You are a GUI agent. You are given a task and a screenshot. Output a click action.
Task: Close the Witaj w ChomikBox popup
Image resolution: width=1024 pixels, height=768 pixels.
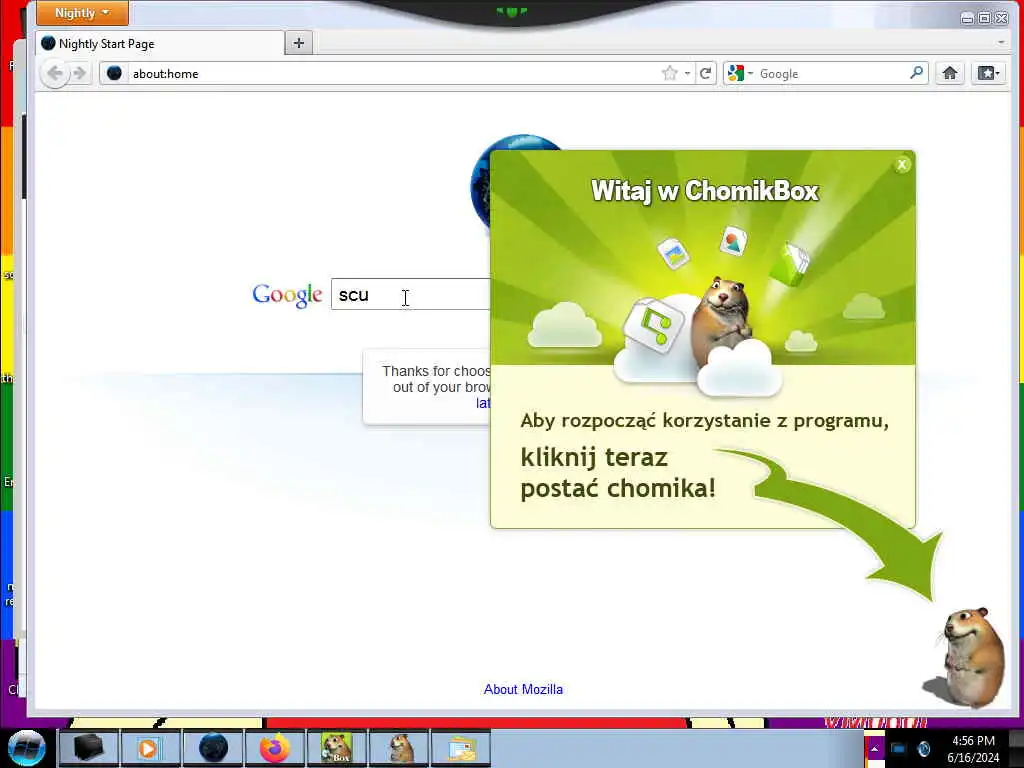coord(902,165)
